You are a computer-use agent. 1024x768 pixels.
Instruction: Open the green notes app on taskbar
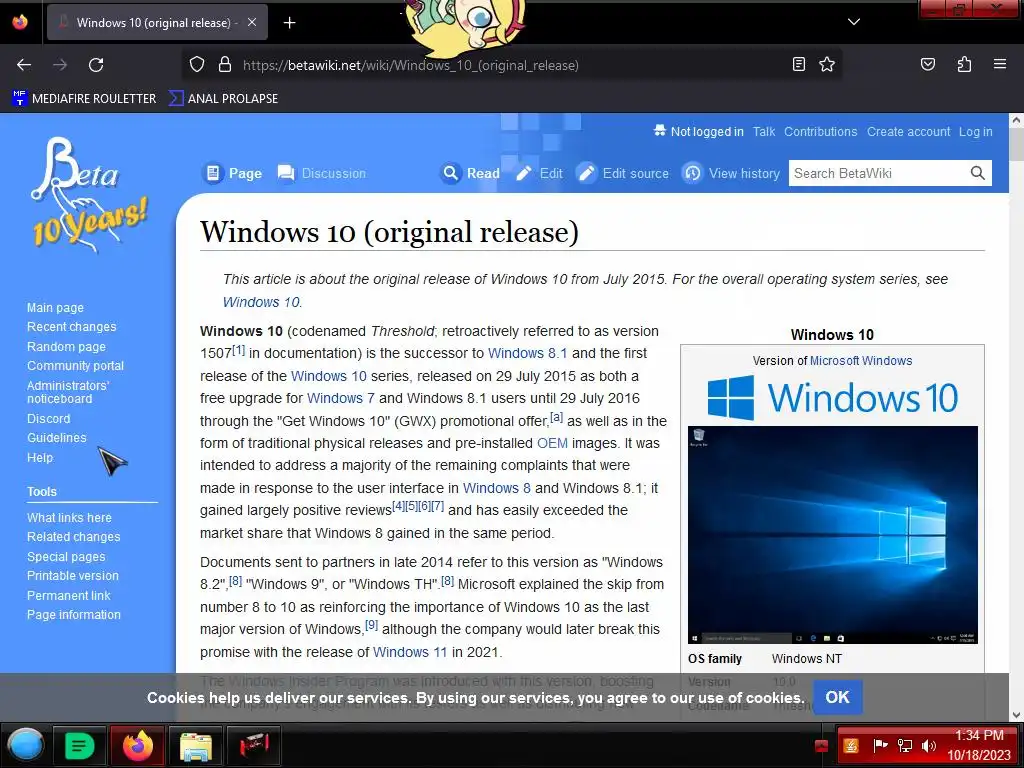[x=80, y=745]
